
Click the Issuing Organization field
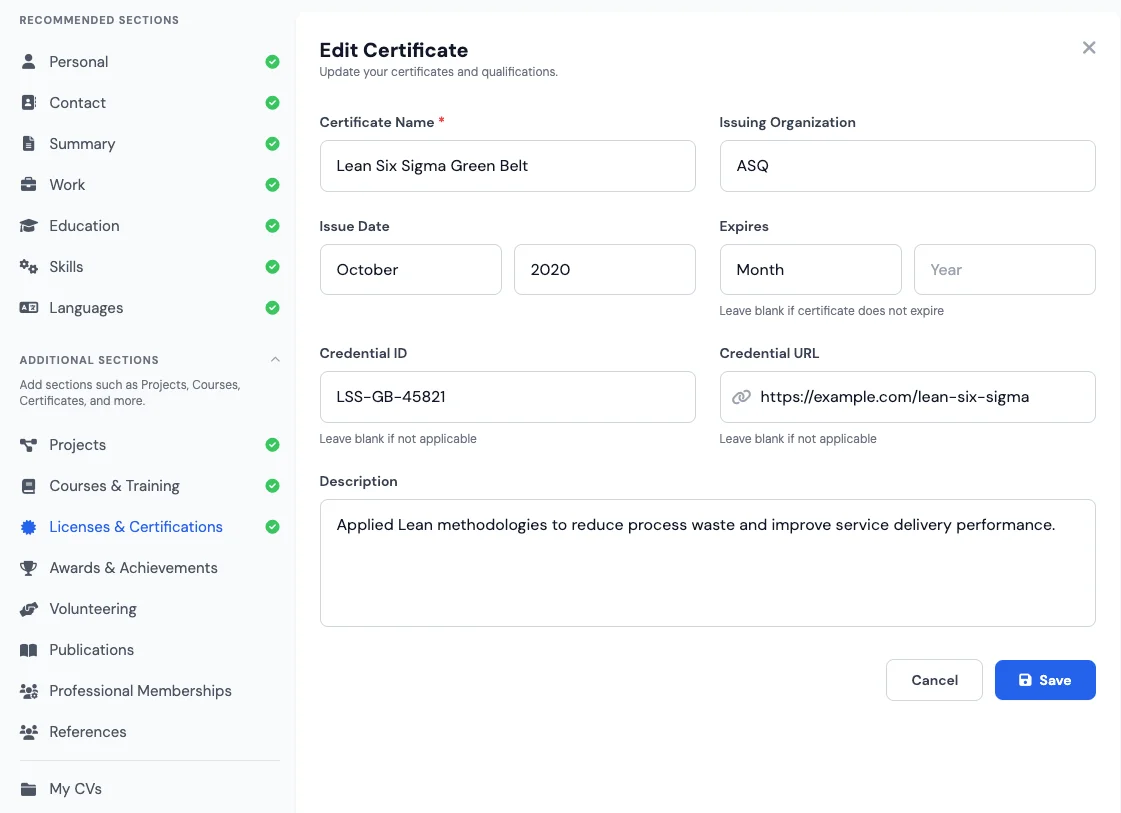pyautogui.click(x=907, y=166)
